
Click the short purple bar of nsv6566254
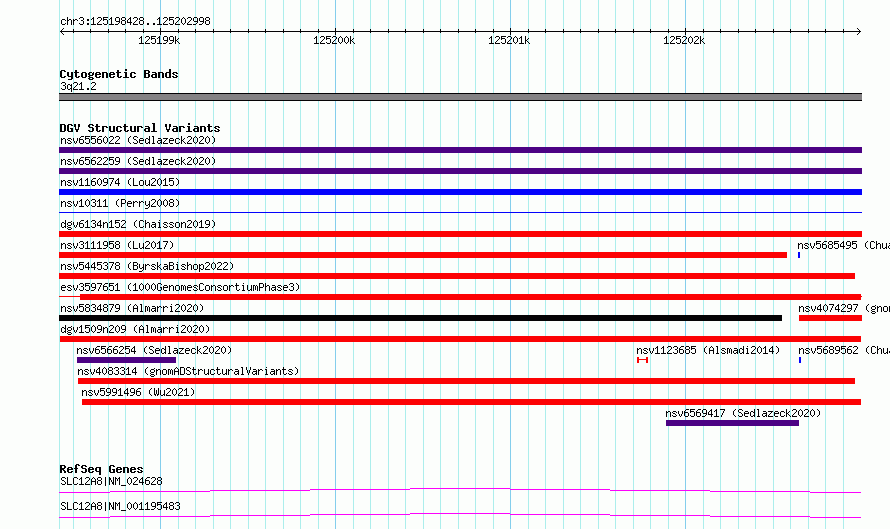point(127,360)
